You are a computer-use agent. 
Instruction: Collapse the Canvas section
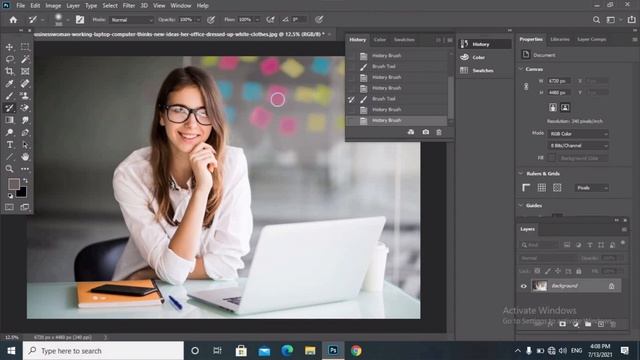tap(521, 69)
